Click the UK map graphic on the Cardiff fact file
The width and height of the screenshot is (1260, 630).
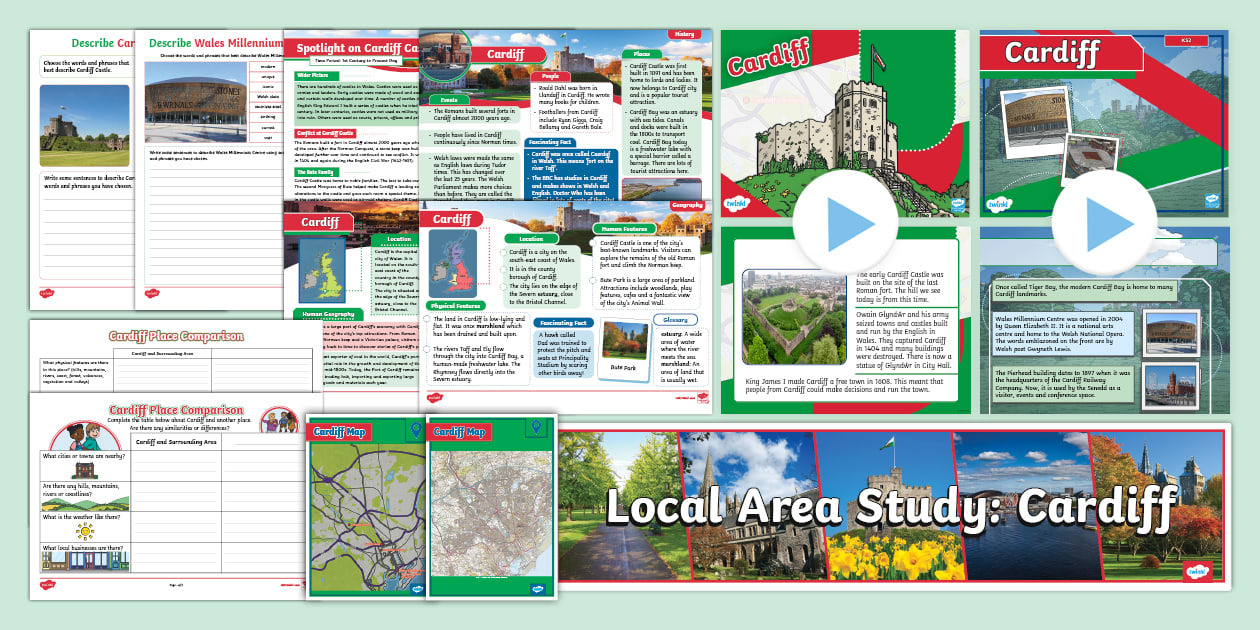click(452, 263)
